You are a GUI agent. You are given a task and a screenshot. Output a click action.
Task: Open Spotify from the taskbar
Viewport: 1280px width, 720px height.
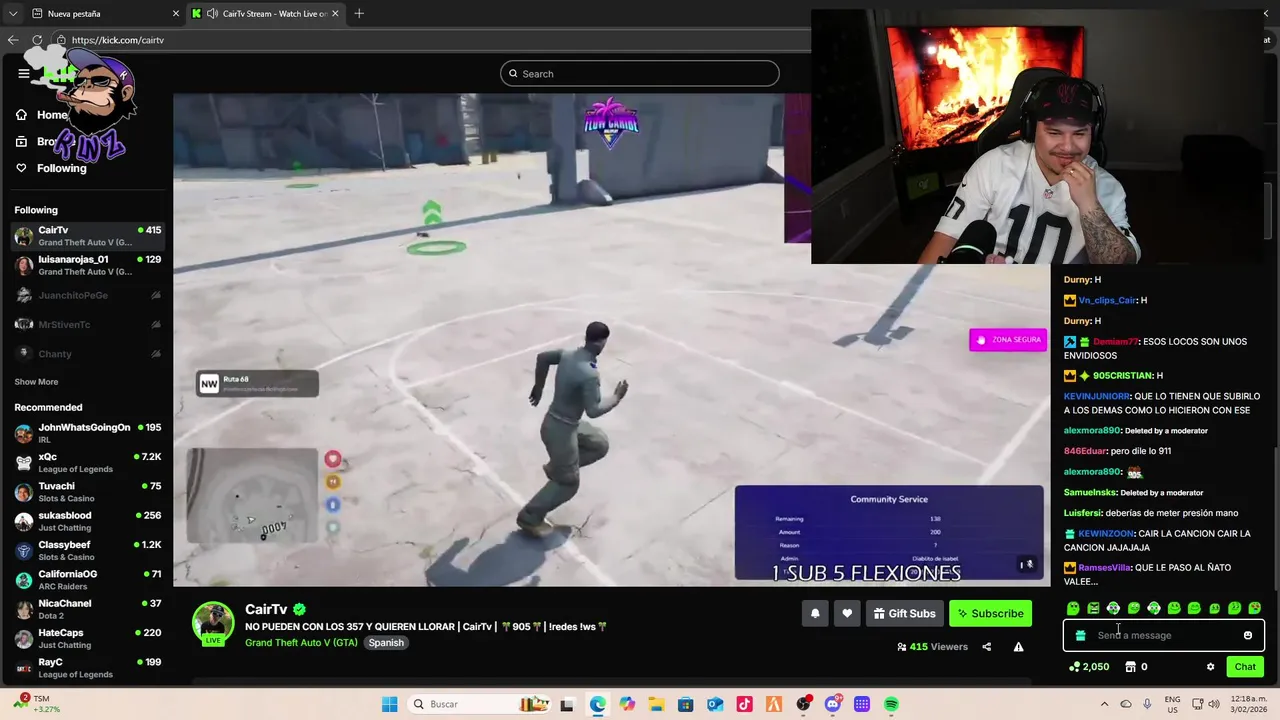tap(891, 704)
